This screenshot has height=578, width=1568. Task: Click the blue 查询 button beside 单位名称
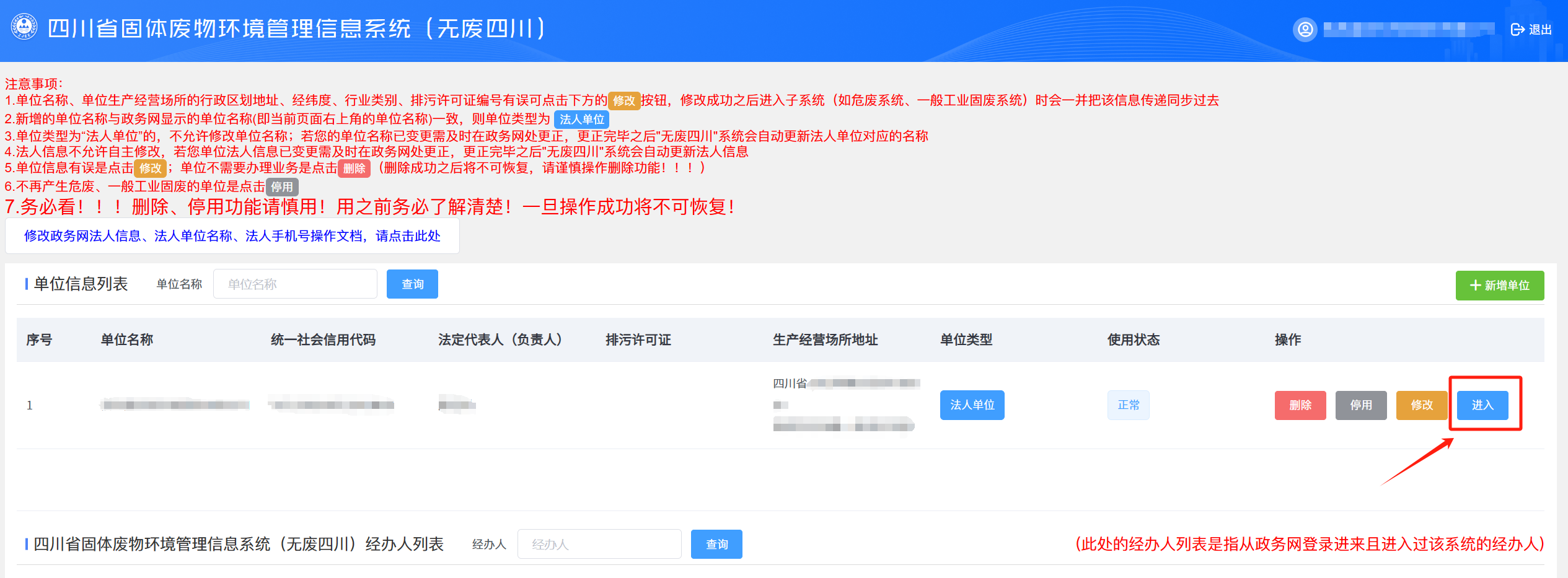tap(412, 284)
